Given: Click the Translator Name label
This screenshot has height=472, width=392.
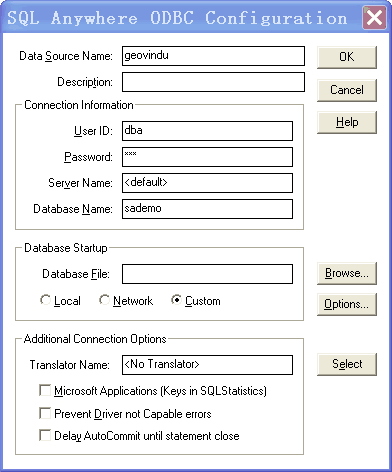Looking at the screenshot, I should pos(70,365).
